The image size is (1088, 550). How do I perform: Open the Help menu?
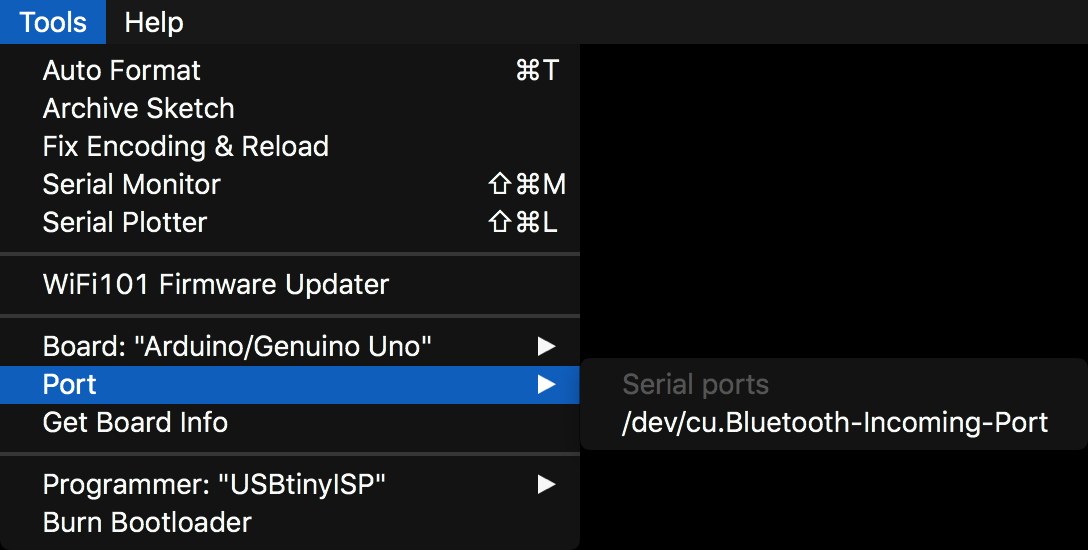[x=154, y=22]
